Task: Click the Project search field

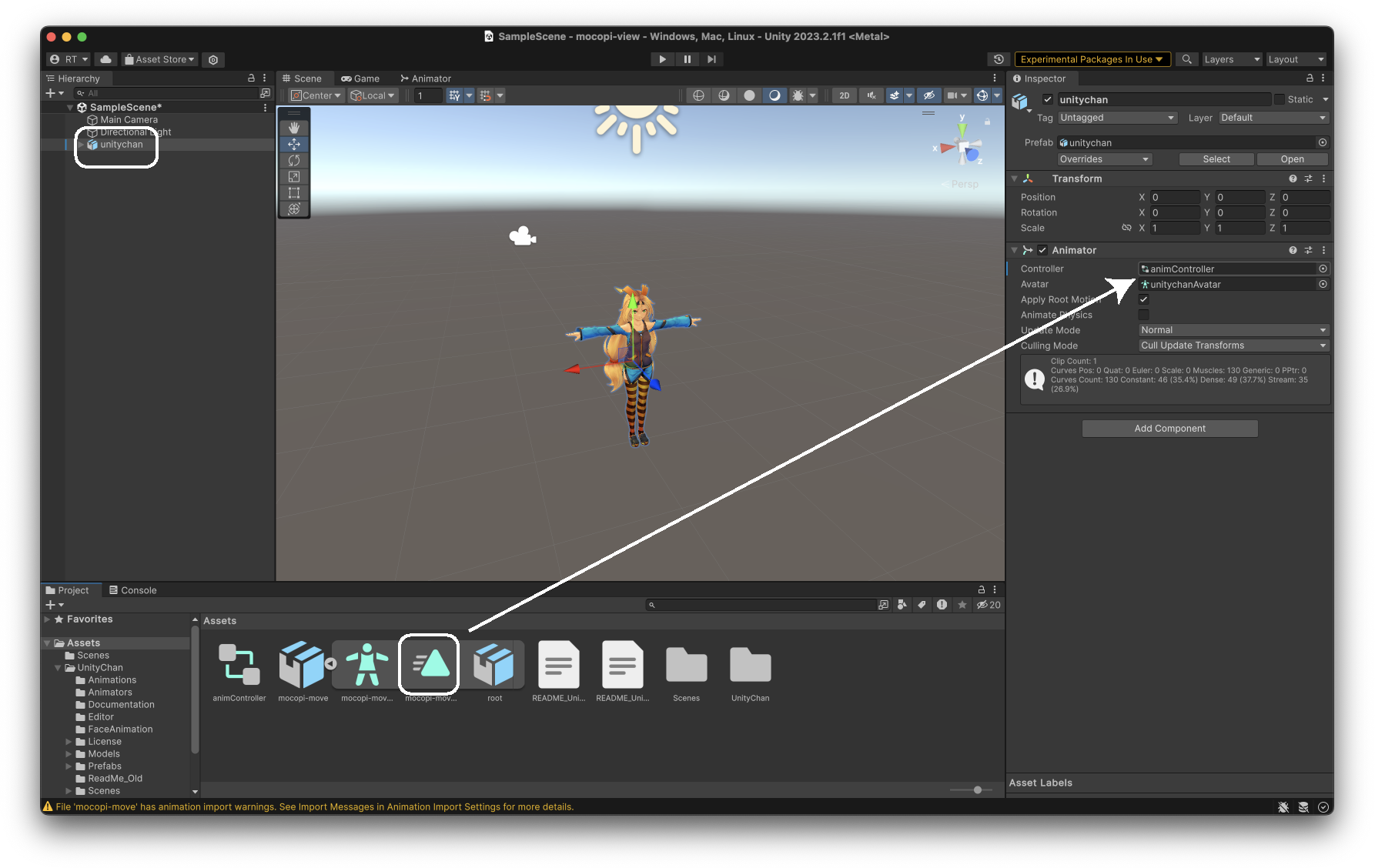Action: (761, 605)
